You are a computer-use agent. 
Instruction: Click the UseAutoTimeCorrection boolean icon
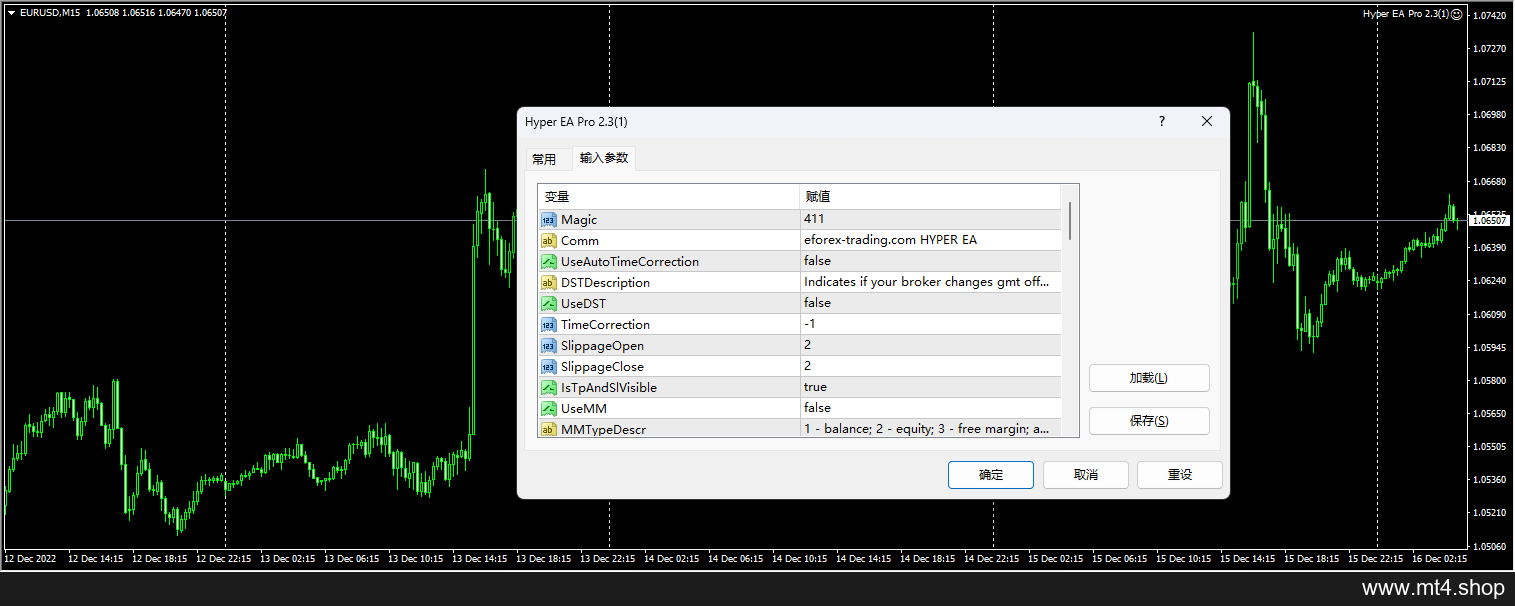[548, 261]
